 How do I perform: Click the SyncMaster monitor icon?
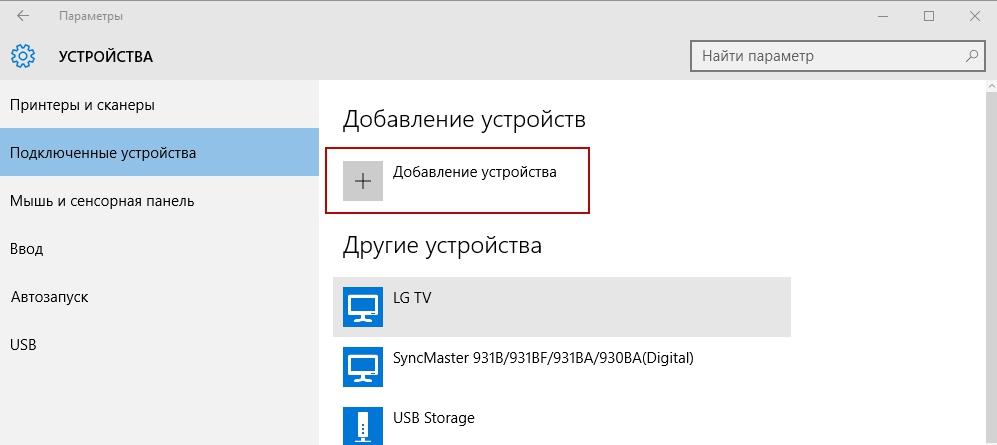tap(362, 367)
